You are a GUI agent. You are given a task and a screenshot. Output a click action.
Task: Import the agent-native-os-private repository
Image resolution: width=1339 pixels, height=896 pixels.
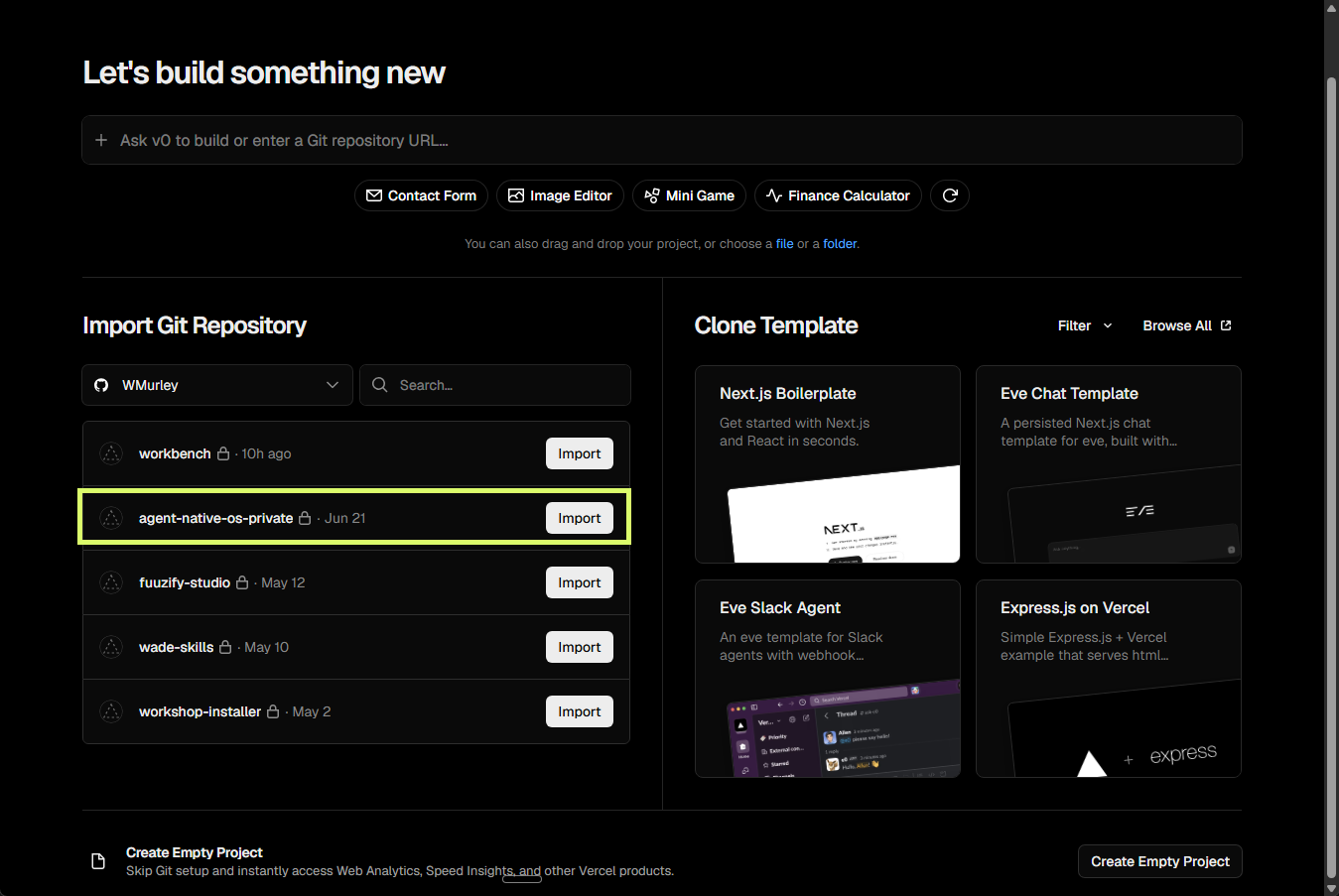click(580, 518)
